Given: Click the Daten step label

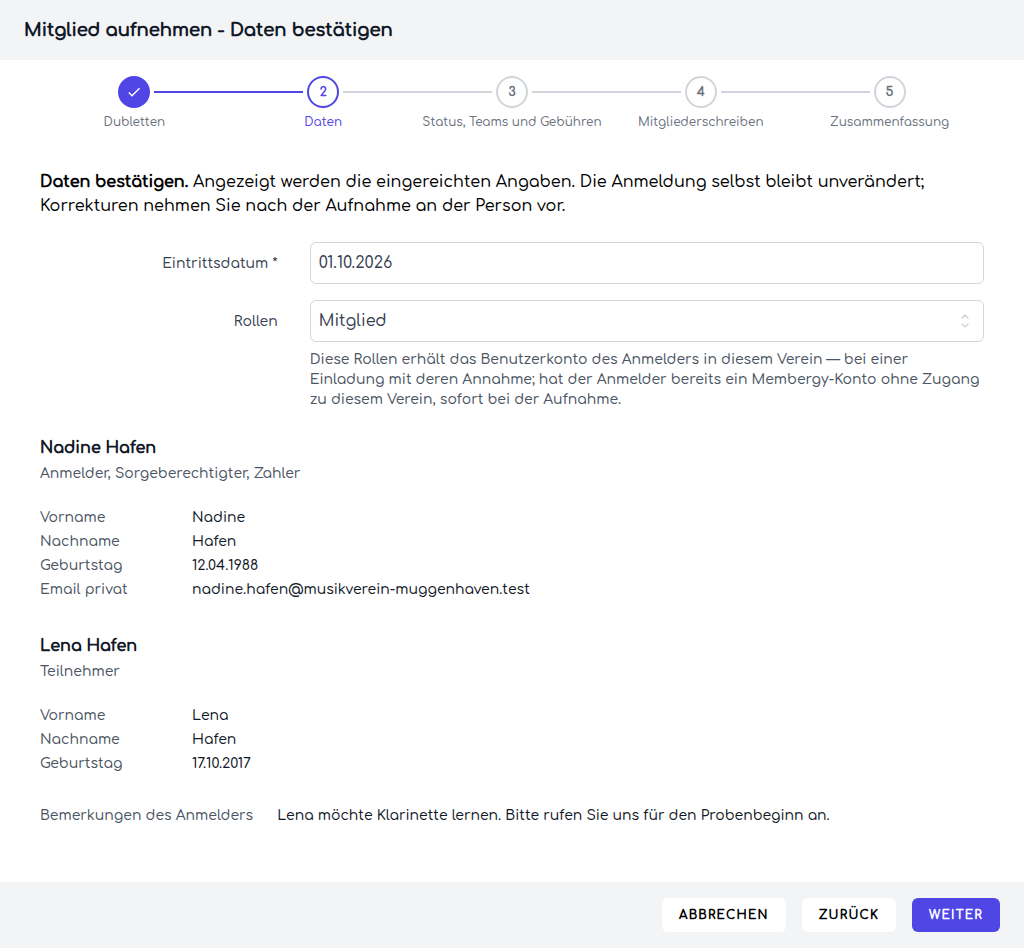Looking at the screenshot, I should click(x=323, y=121).
